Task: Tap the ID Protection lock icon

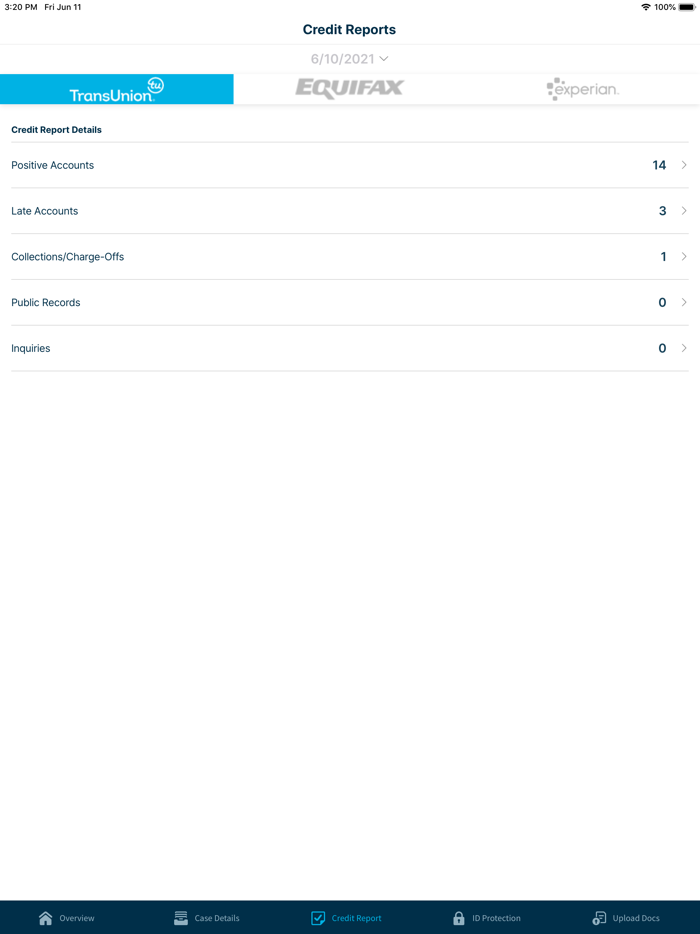Action: tap(459, 918)
